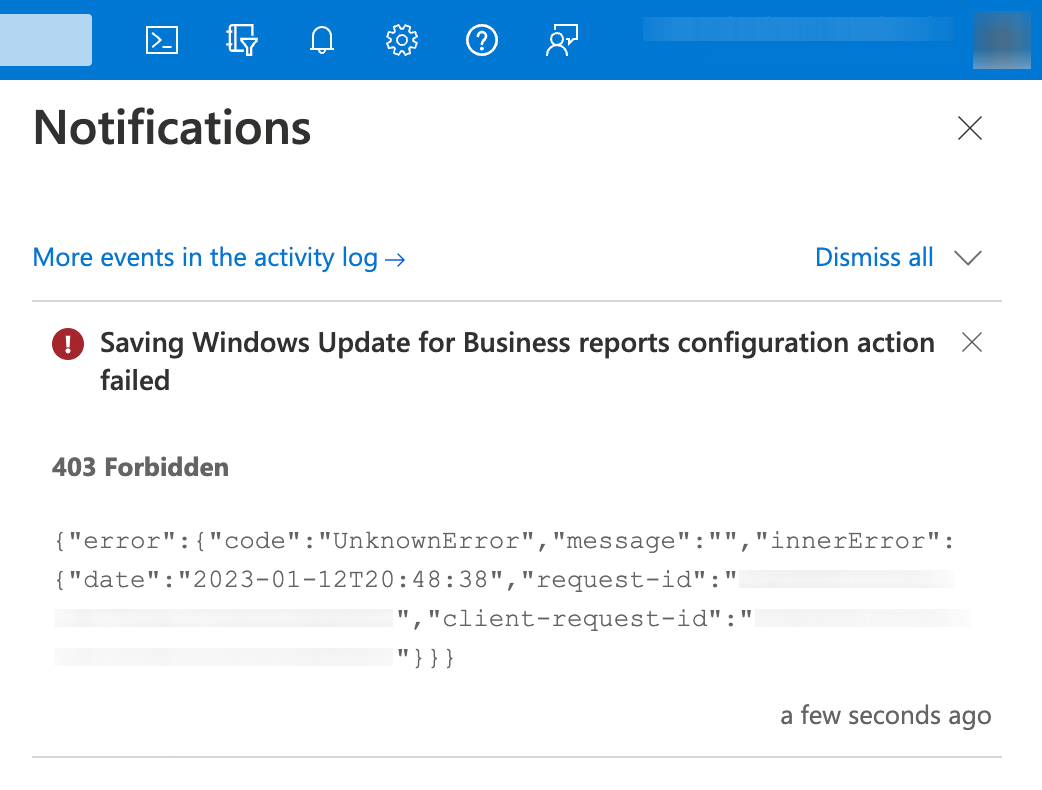The height and width of the screenshot is (790, 1042).
Task: Click the blurred account name in the header
Action: tap(797, 29)
